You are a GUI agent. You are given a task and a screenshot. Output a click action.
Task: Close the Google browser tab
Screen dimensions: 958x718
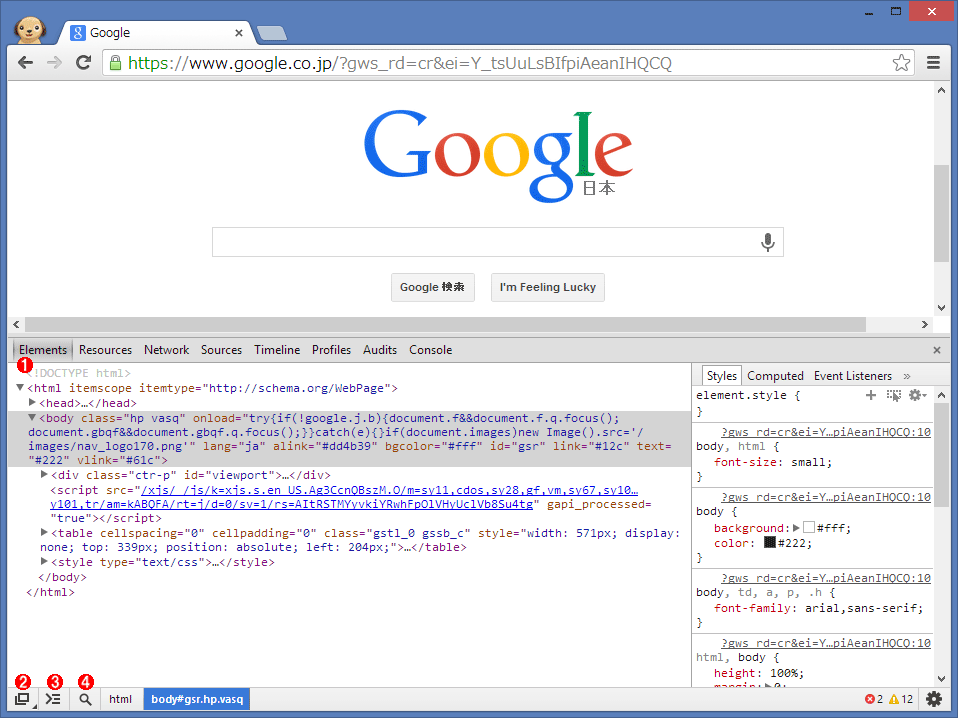coord(239,33)
